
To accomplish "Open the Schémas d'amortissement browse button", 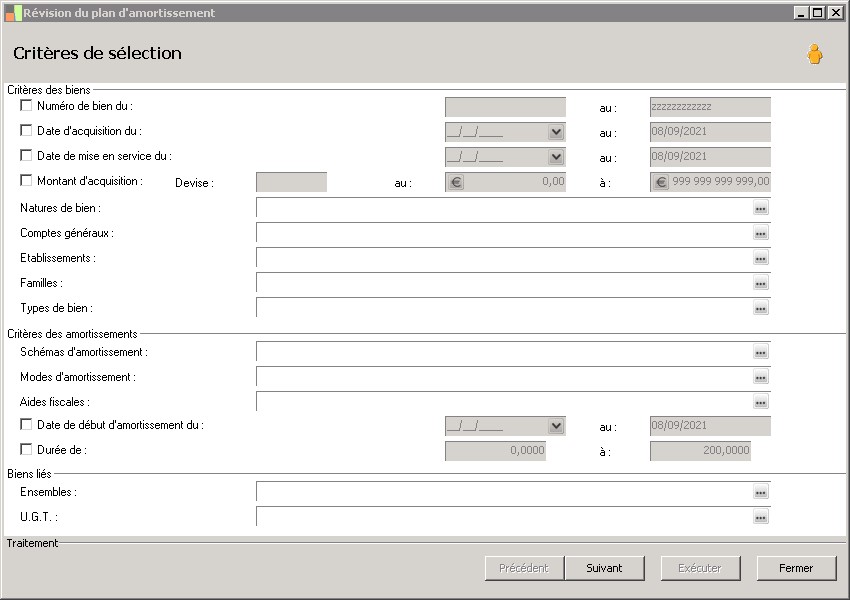I will (x=760, y=352).
